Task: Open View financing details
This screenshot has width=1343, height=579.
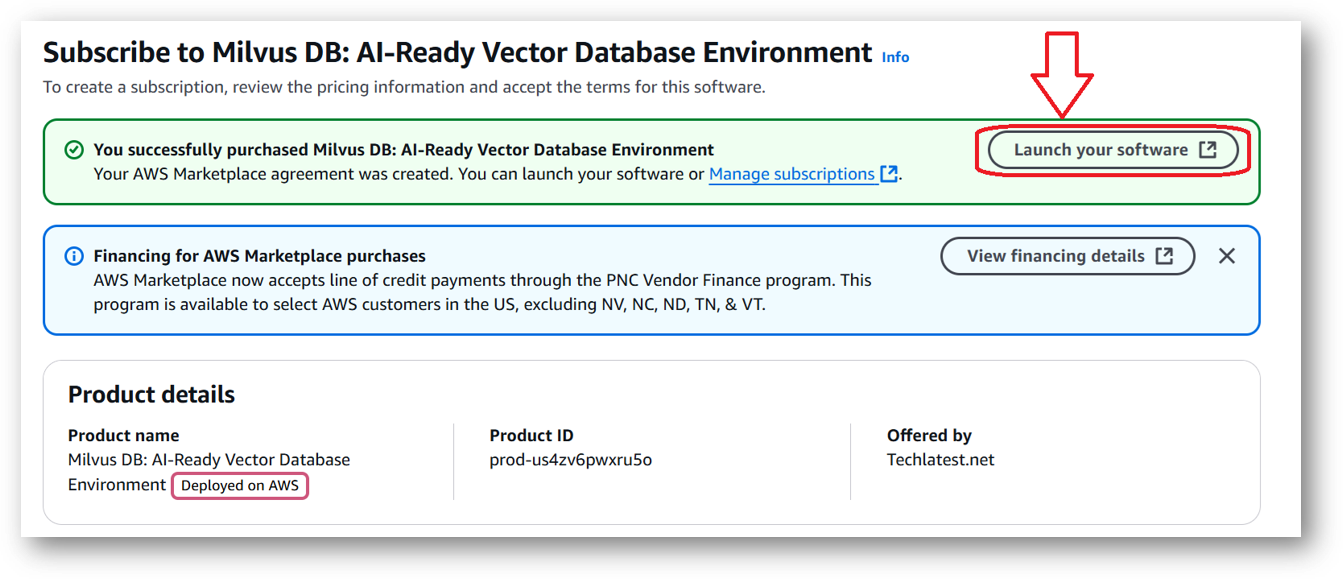Action: pyautogui.click(x=1067, y=256)
